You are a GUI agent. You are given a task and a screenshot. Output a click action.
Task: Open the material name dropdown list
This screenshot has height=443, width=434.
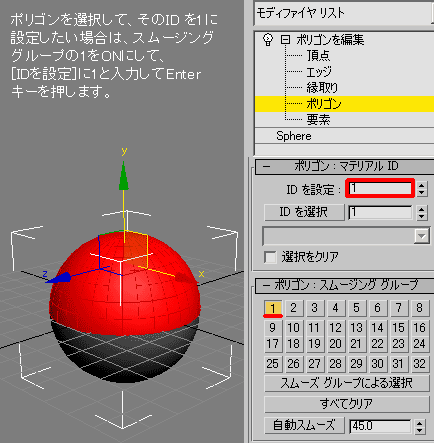click(x=422, y=236)
